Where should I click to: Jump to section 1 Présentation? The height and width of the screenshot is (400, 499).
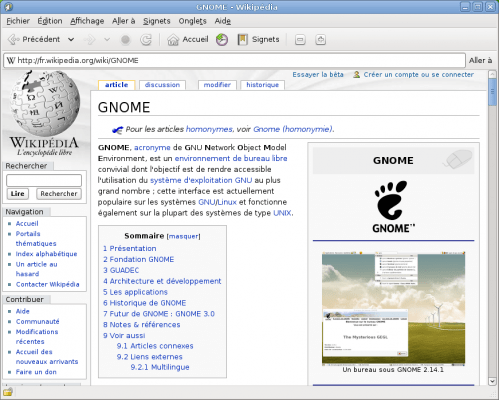(x=129, y=248)
